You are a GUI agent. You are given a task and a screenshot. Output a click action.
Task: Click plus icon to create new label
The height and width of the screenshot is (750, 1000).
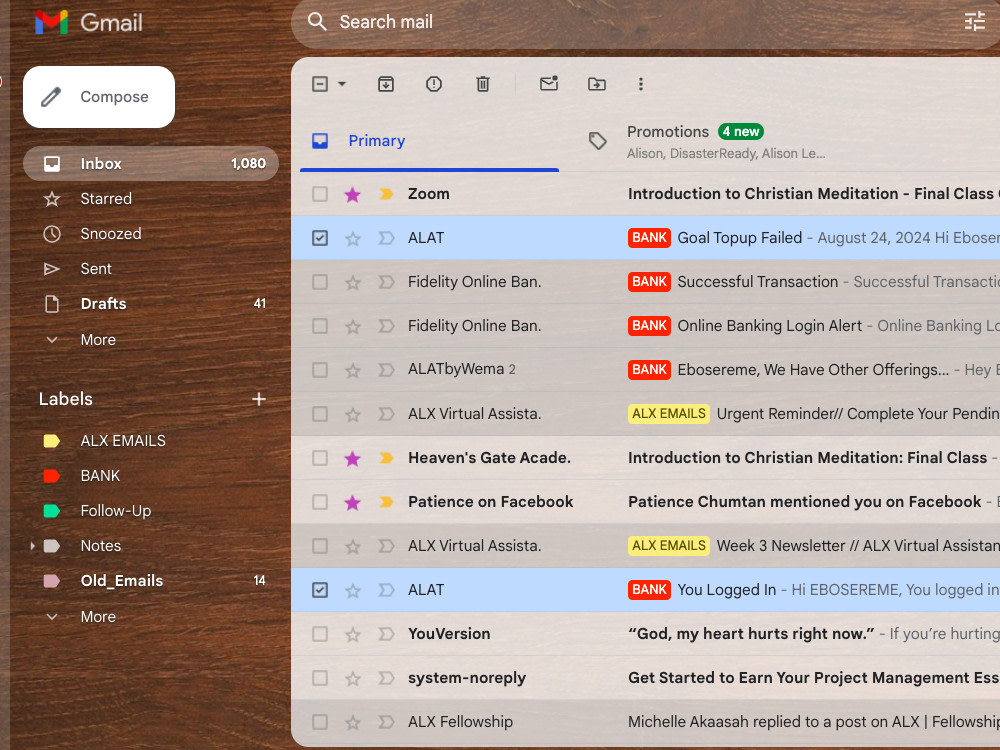pyautogui.click(x=258, y=399)
